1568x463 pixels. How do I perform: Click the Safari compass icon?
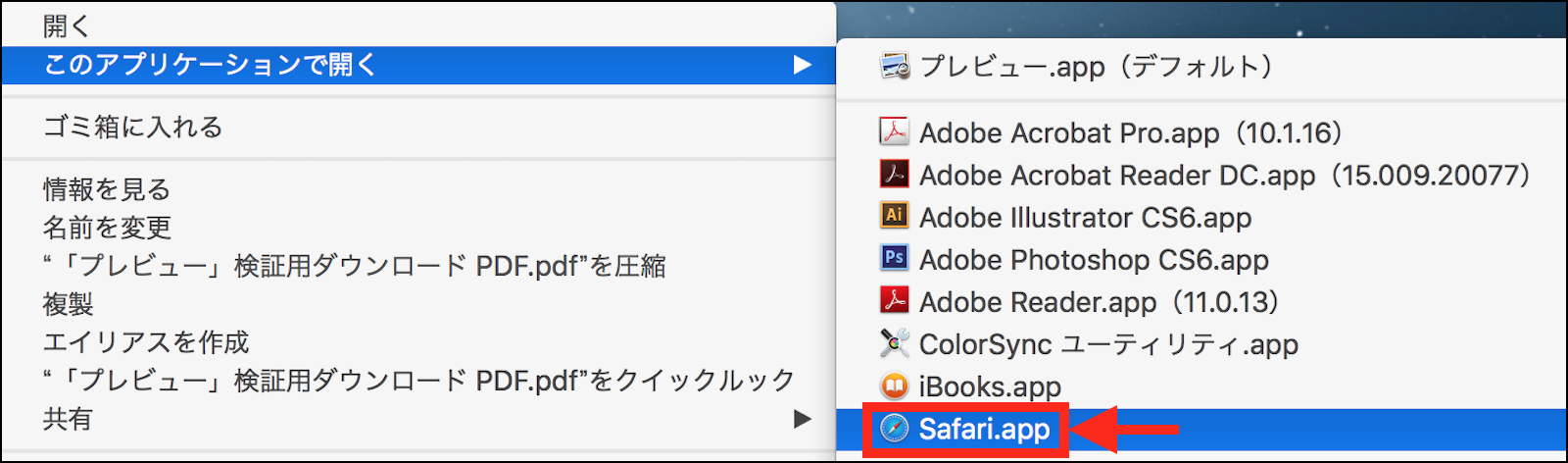click(894, 429)
